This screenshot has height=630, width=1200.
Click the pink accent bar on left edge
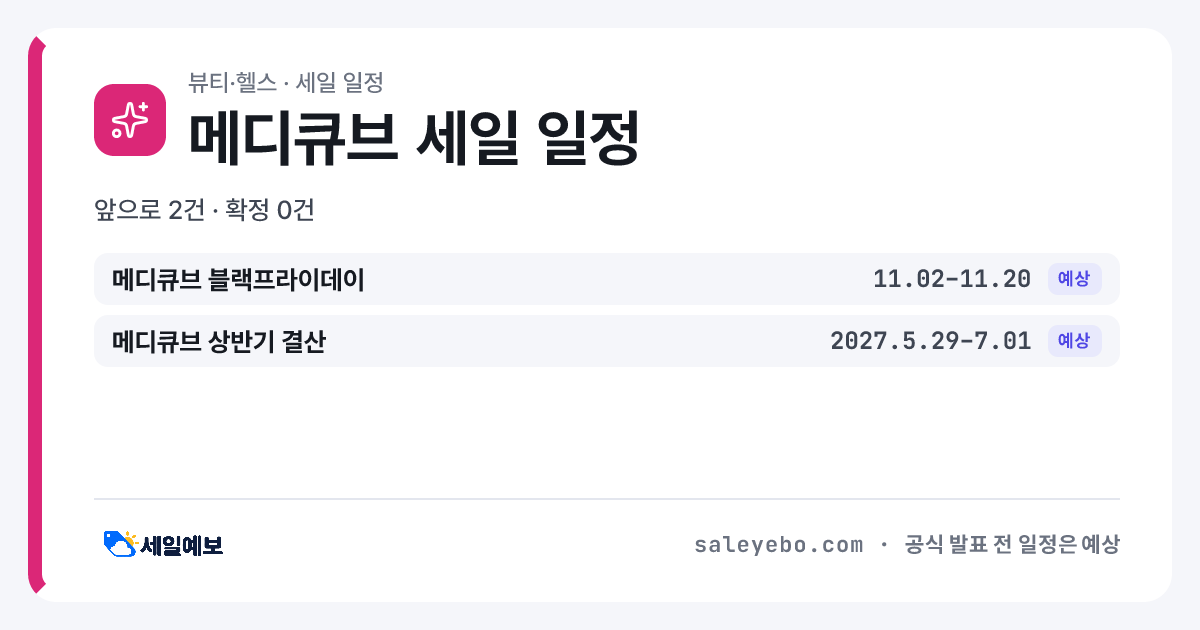36,315
